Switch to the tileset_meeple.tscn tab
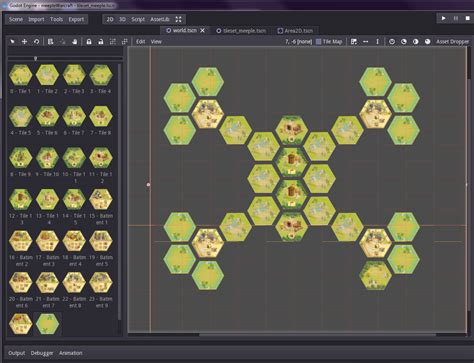Screen dimensions: 474x363 click(241, 31)
